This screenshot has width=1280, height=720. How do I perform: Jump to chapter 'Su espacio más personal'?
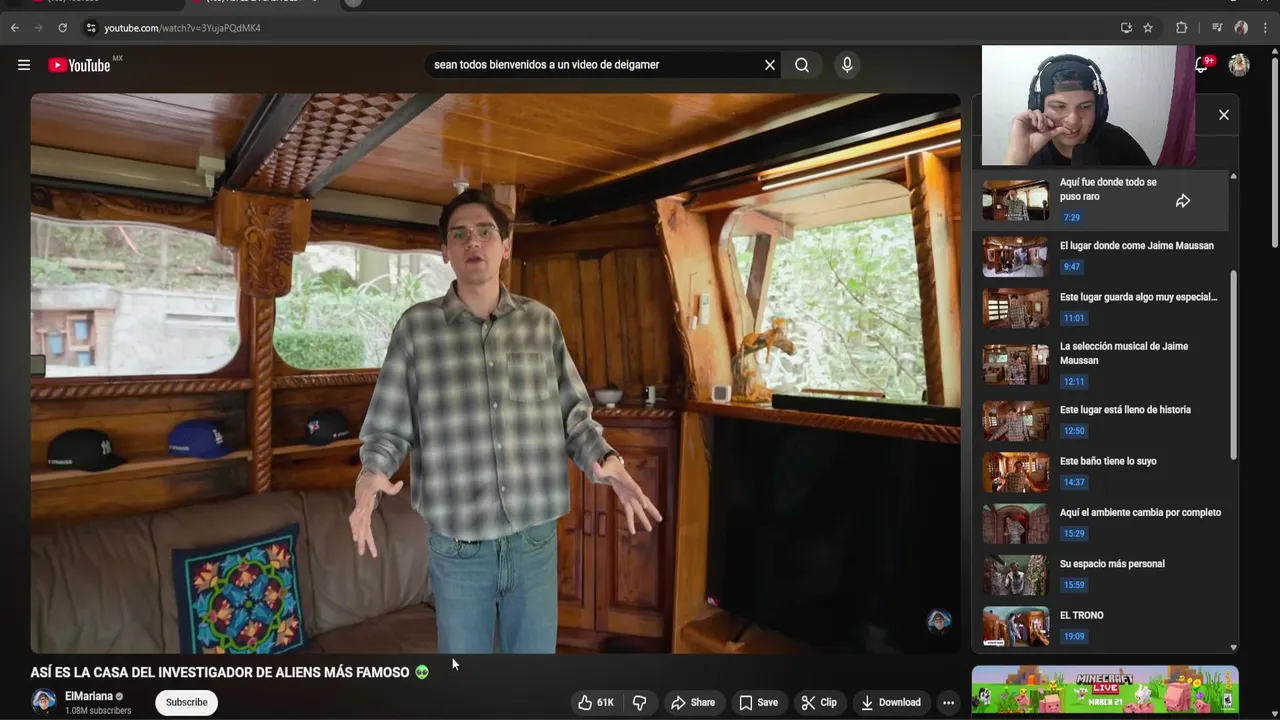click(x=1099, y=575)
